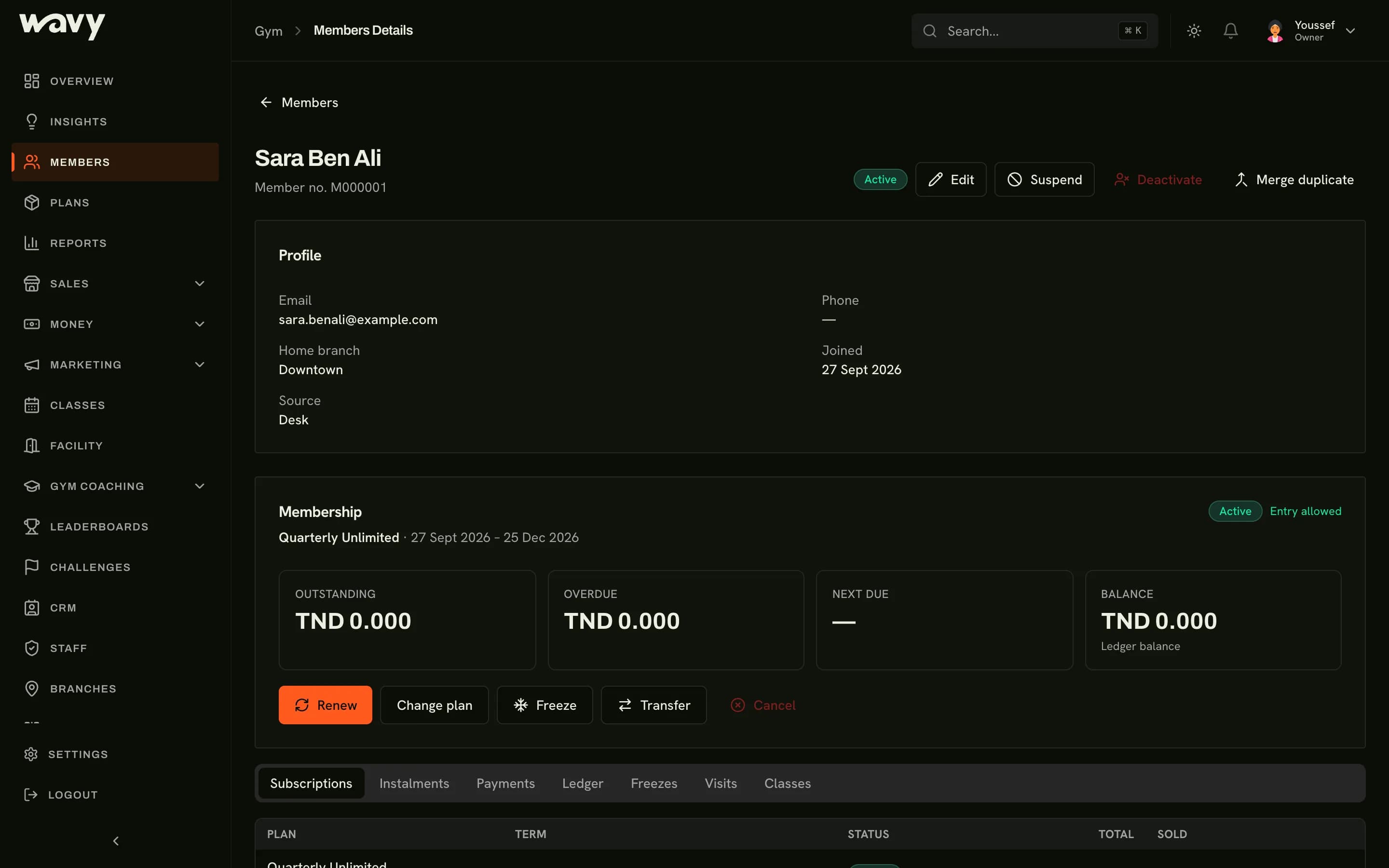Screen dimensions: 1389x868
Task: Click Youssef's avatar picture
Action: point(1275,31)
